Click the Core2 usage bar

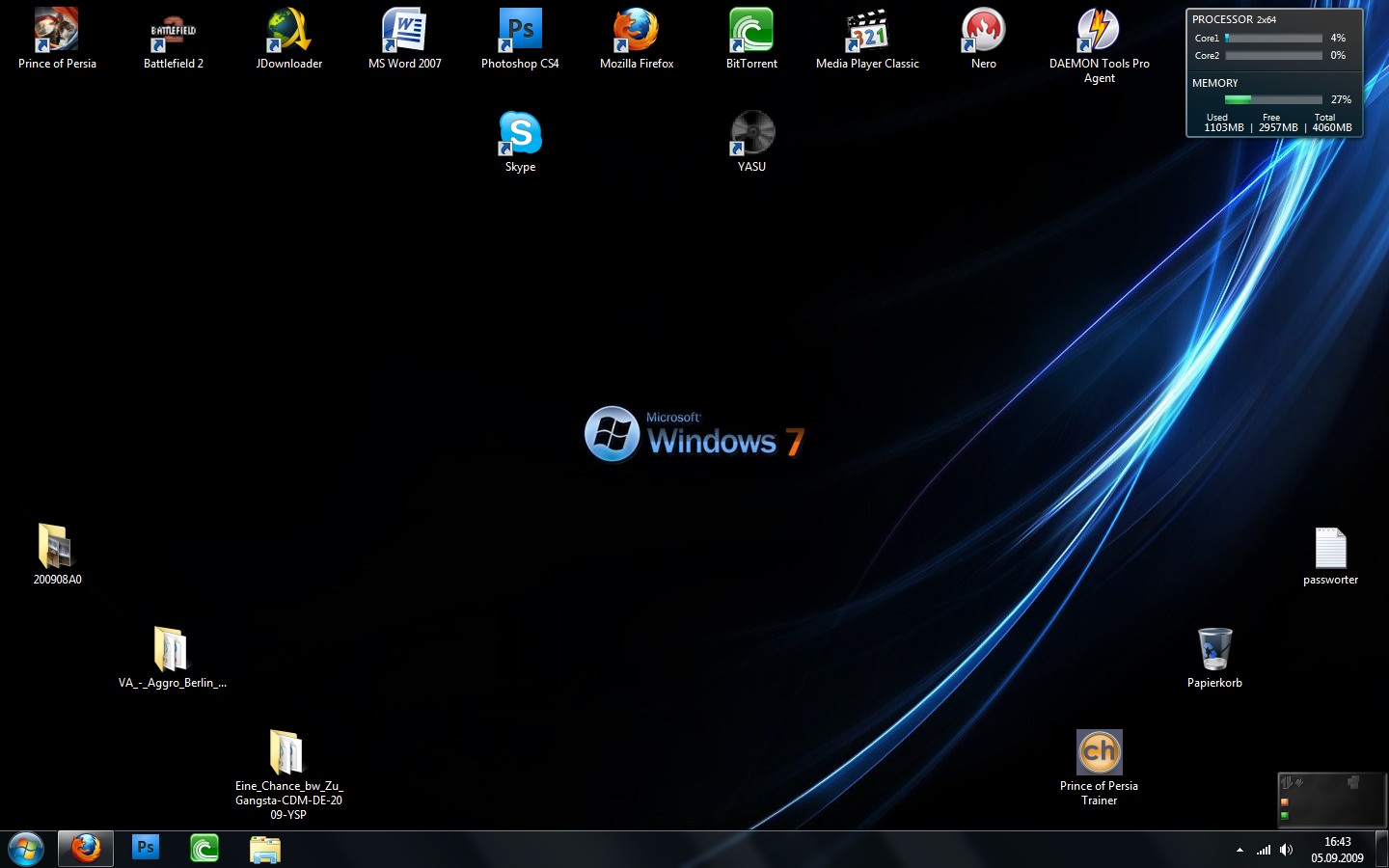1273,56
